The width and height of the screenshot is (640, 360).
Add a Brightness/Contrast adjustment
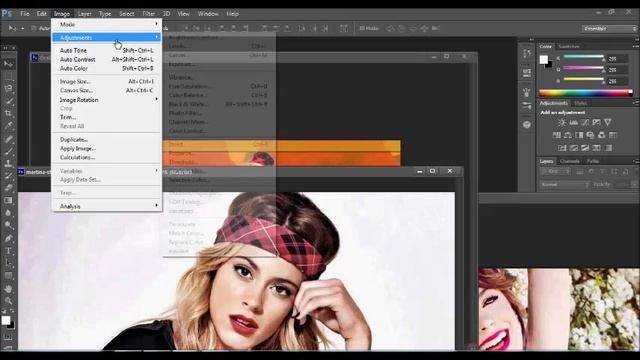pyautogui.click(x=562, y=122)
